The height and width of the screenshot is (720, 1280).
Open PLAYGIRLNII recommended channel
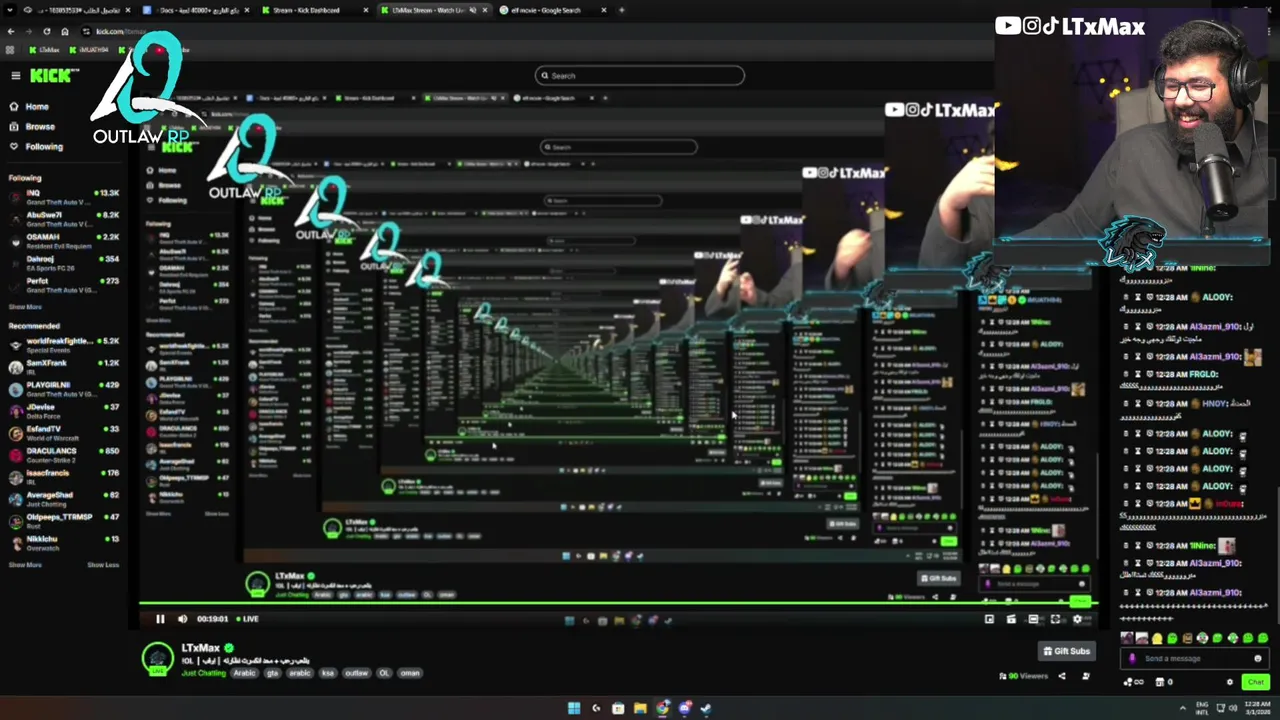[x=64, y=388]
